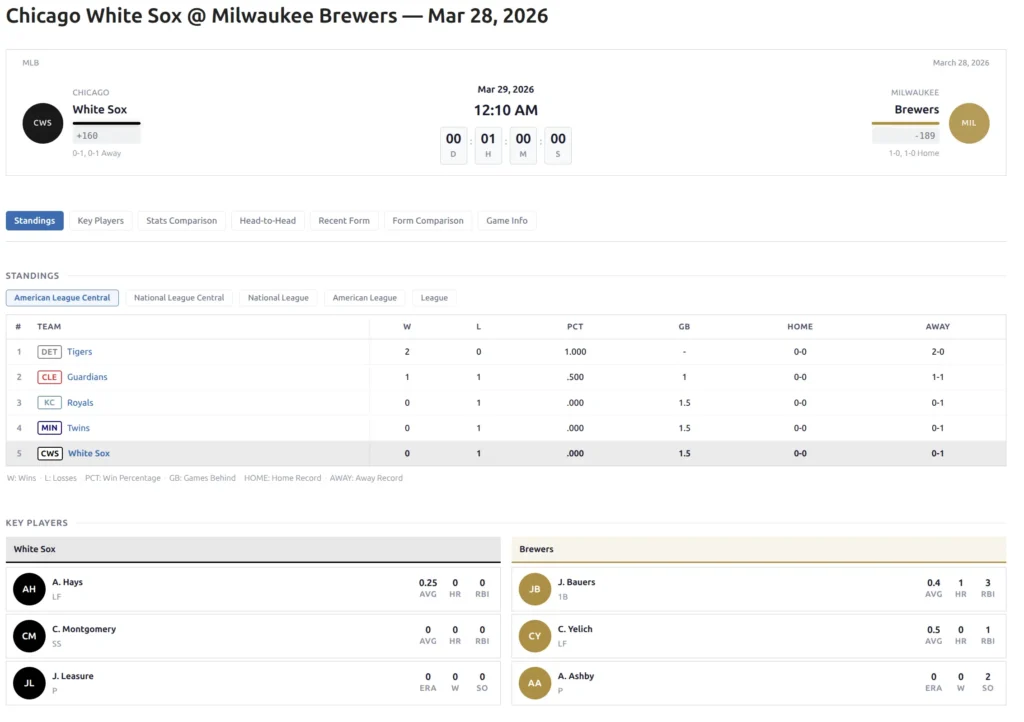The width and height of the screenshot is (1024, 722).
Task: Click the JB player avatar
Action: 535,589
